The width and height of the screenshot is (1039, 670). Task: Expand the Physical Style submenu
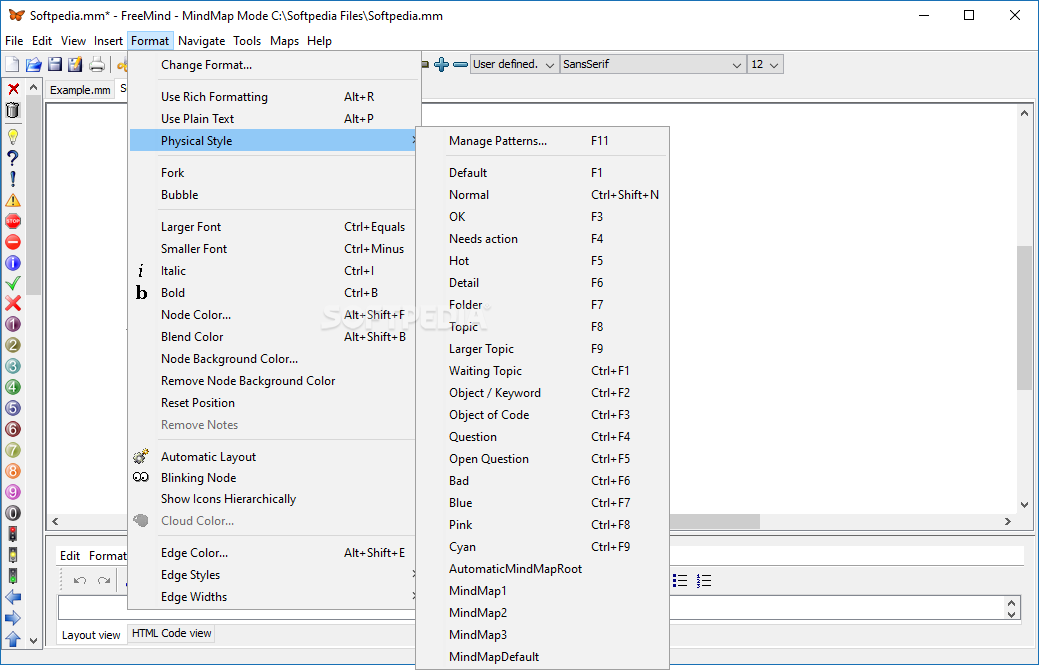(x=273, y=140)
